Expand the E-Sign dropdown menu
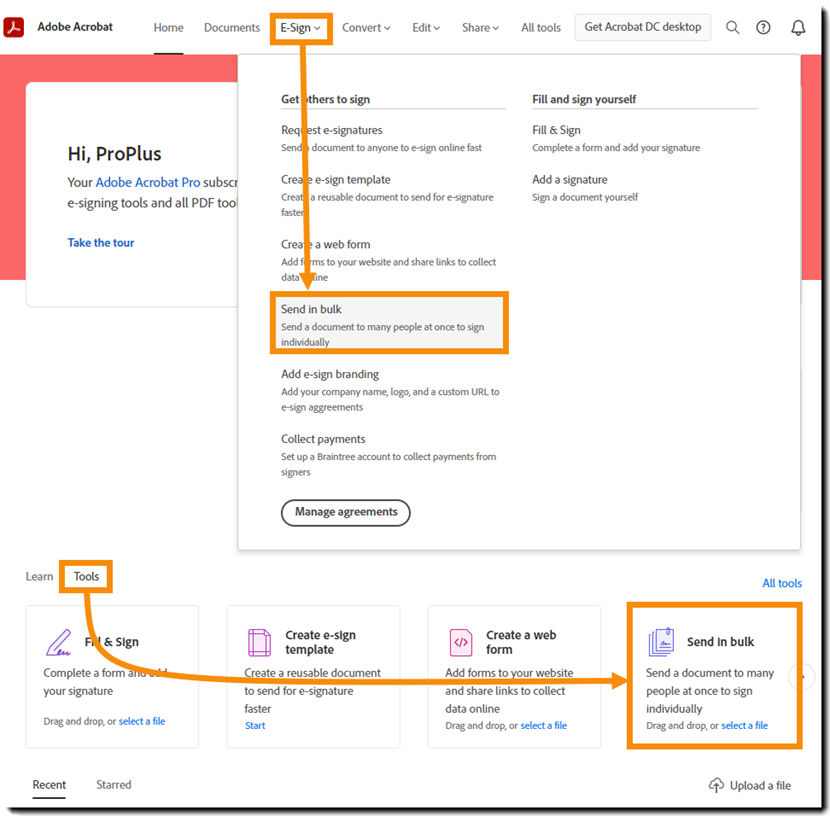The height and width of the screenshot is (816, 830). 300,28
